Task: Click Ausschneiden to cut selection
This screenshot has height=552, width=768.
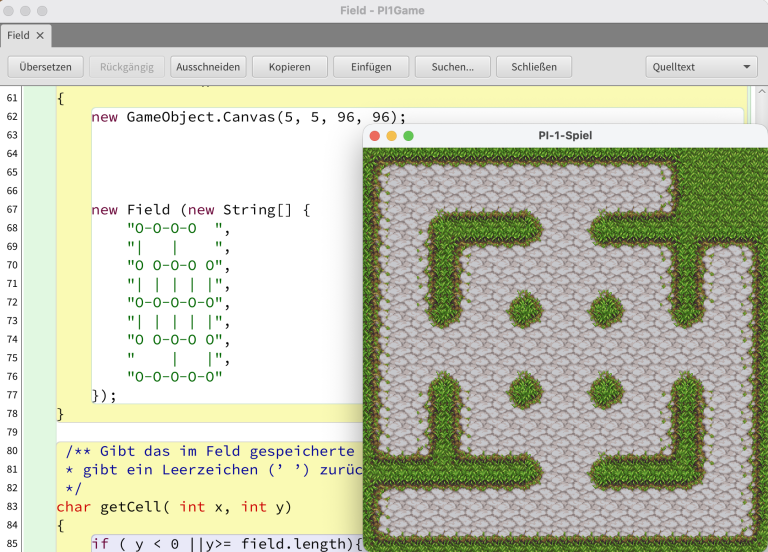Action: tap(208, 67)
